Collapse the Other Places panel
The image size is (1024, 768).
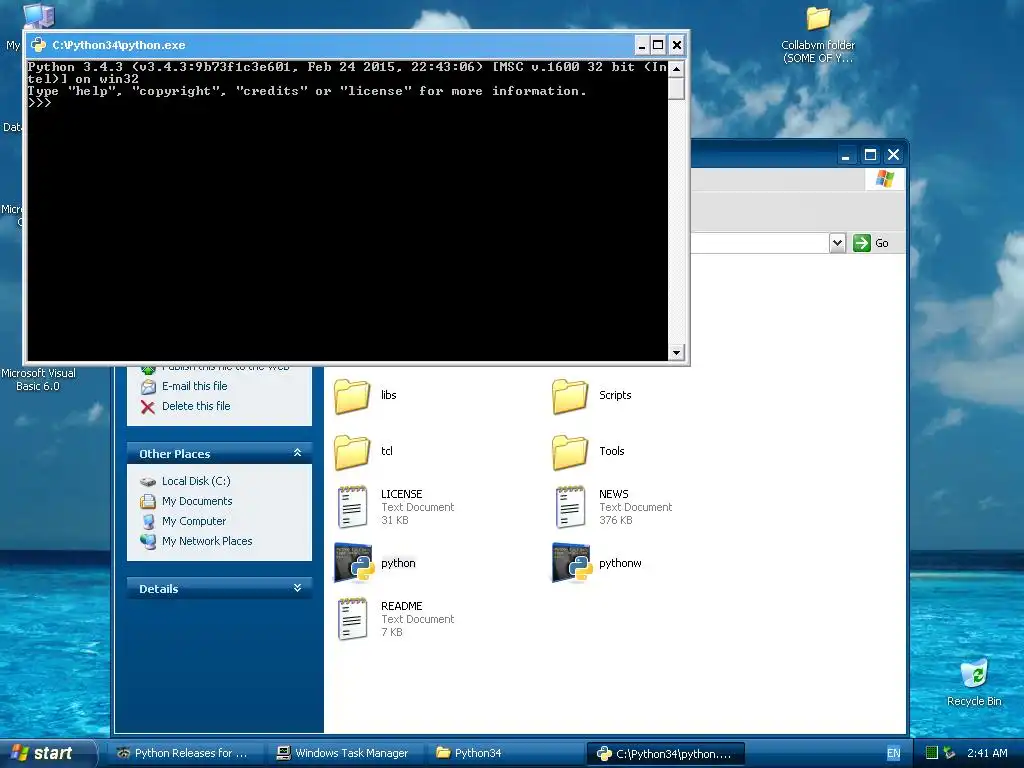(297, 453)
